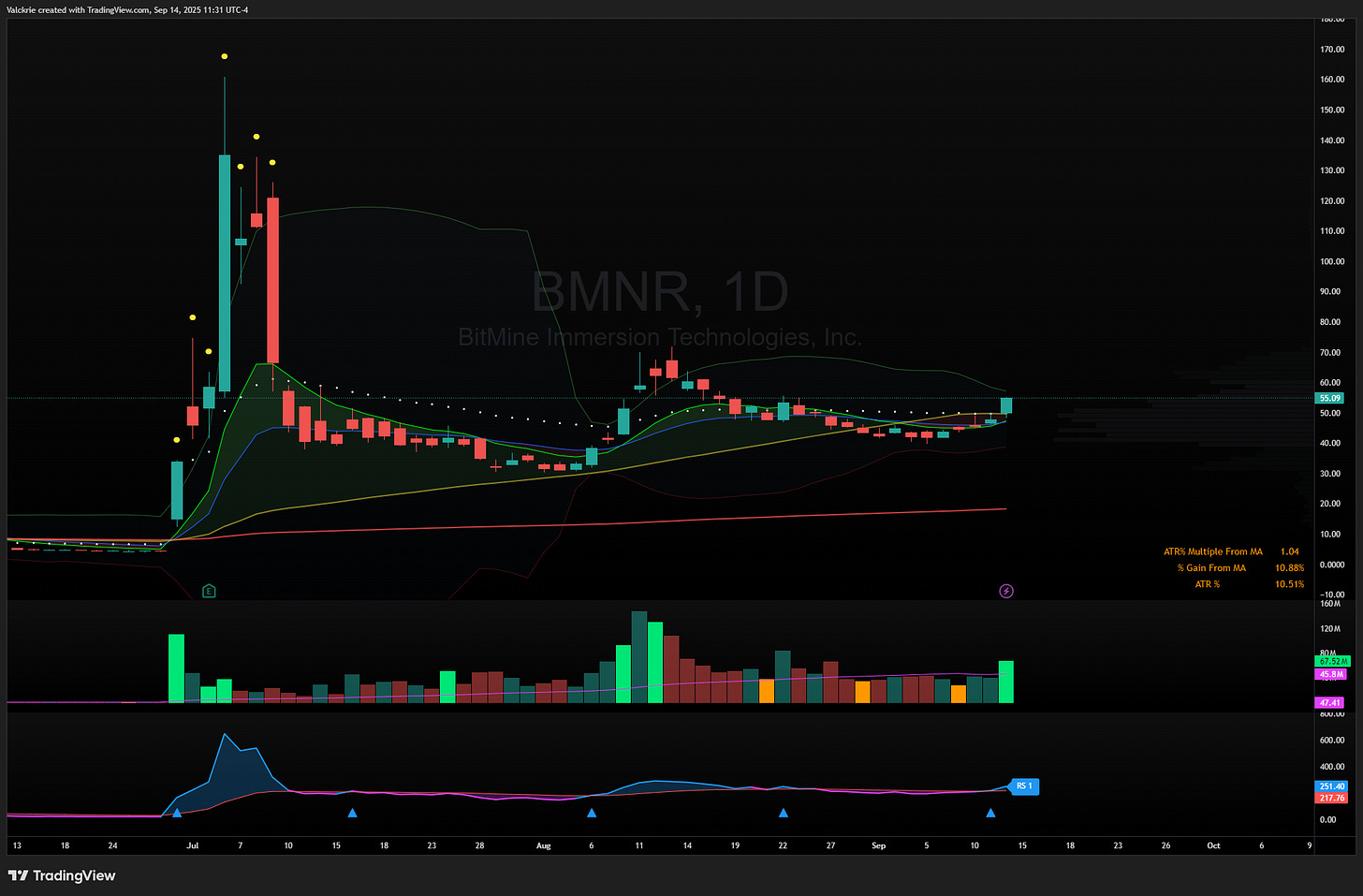Viewport: 1363px width, 896px height.
Task: Click the ATR % label
Action: pos(1208,584)
